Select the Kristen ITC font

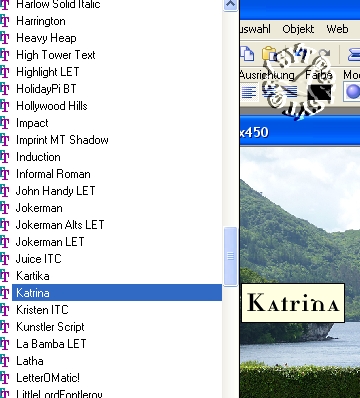tap(42, 310)
